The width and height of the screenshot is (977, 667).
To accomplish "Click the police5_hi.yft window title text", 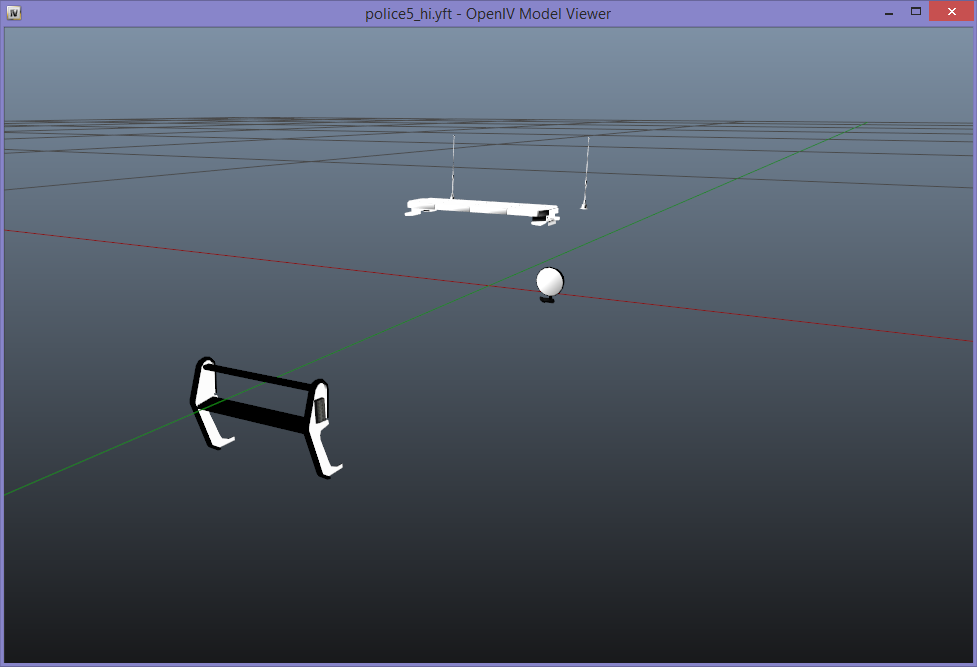I will click(488, 13).
